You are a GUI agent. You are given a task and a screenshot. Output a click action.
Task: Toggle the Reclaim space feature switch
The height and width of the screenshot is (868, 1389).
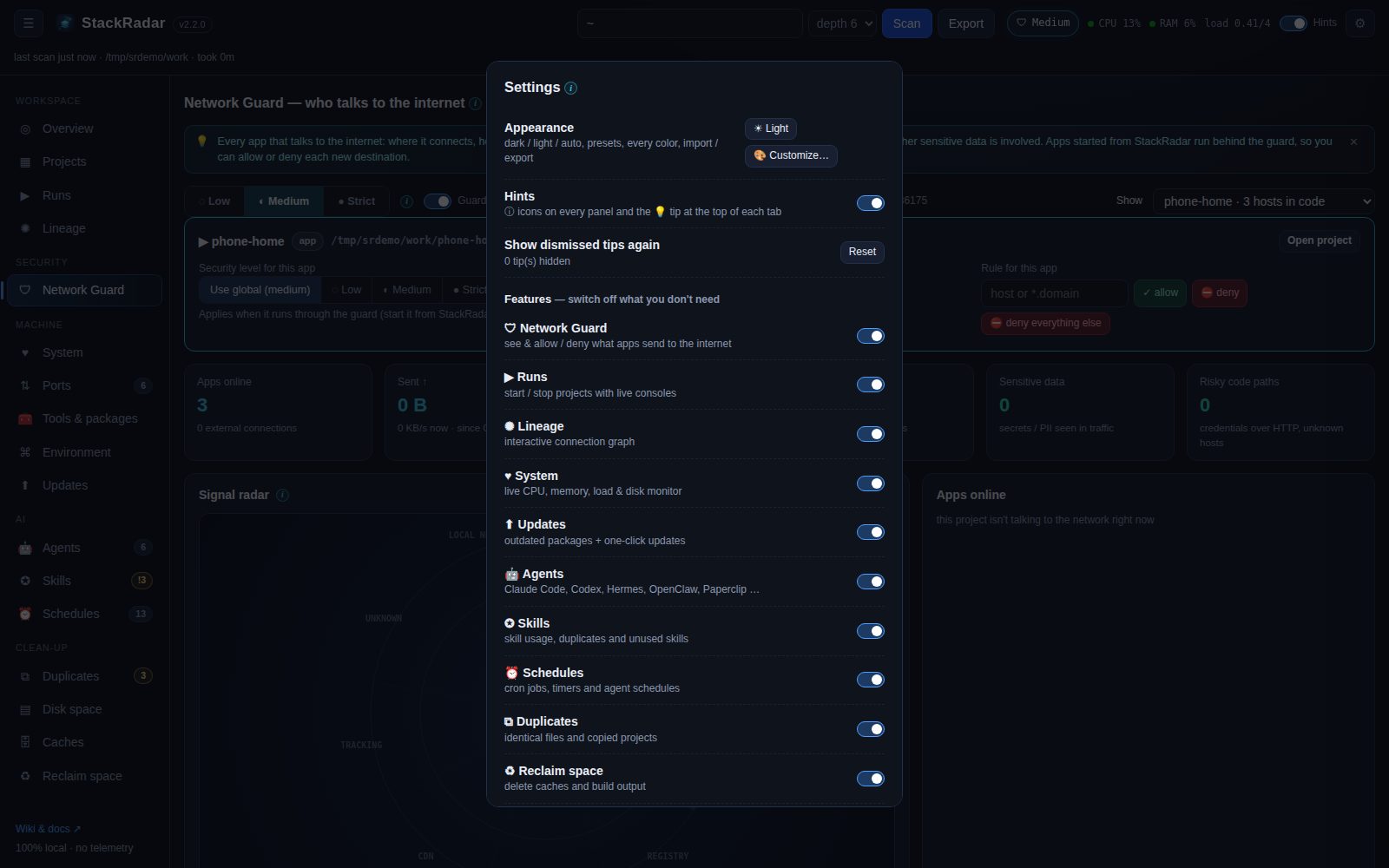tap(871, 779)
